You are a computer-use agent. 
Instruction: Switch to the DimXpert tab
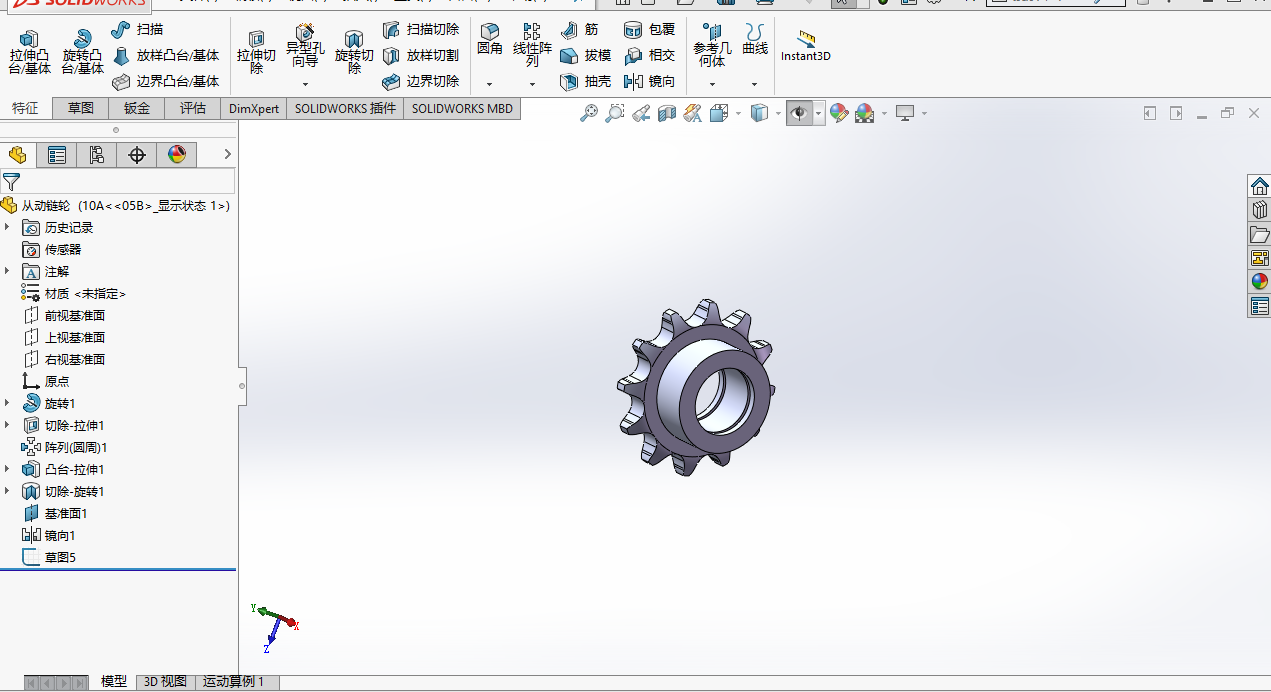pyautogui.click(x=254, y=109)
